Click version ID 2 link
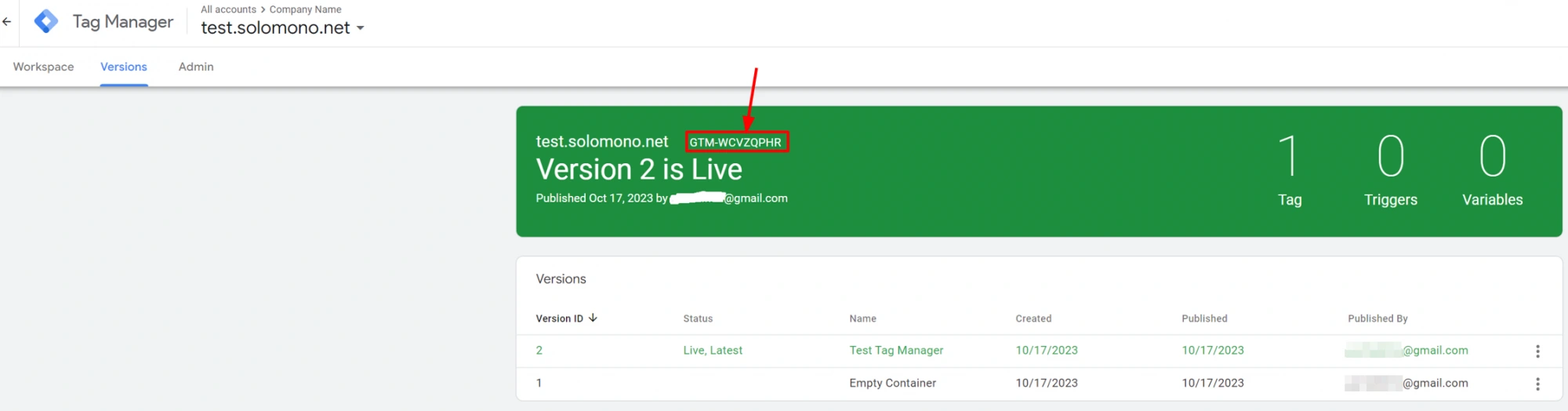This screenshot has width=1568, height=411. pos(539,351)
